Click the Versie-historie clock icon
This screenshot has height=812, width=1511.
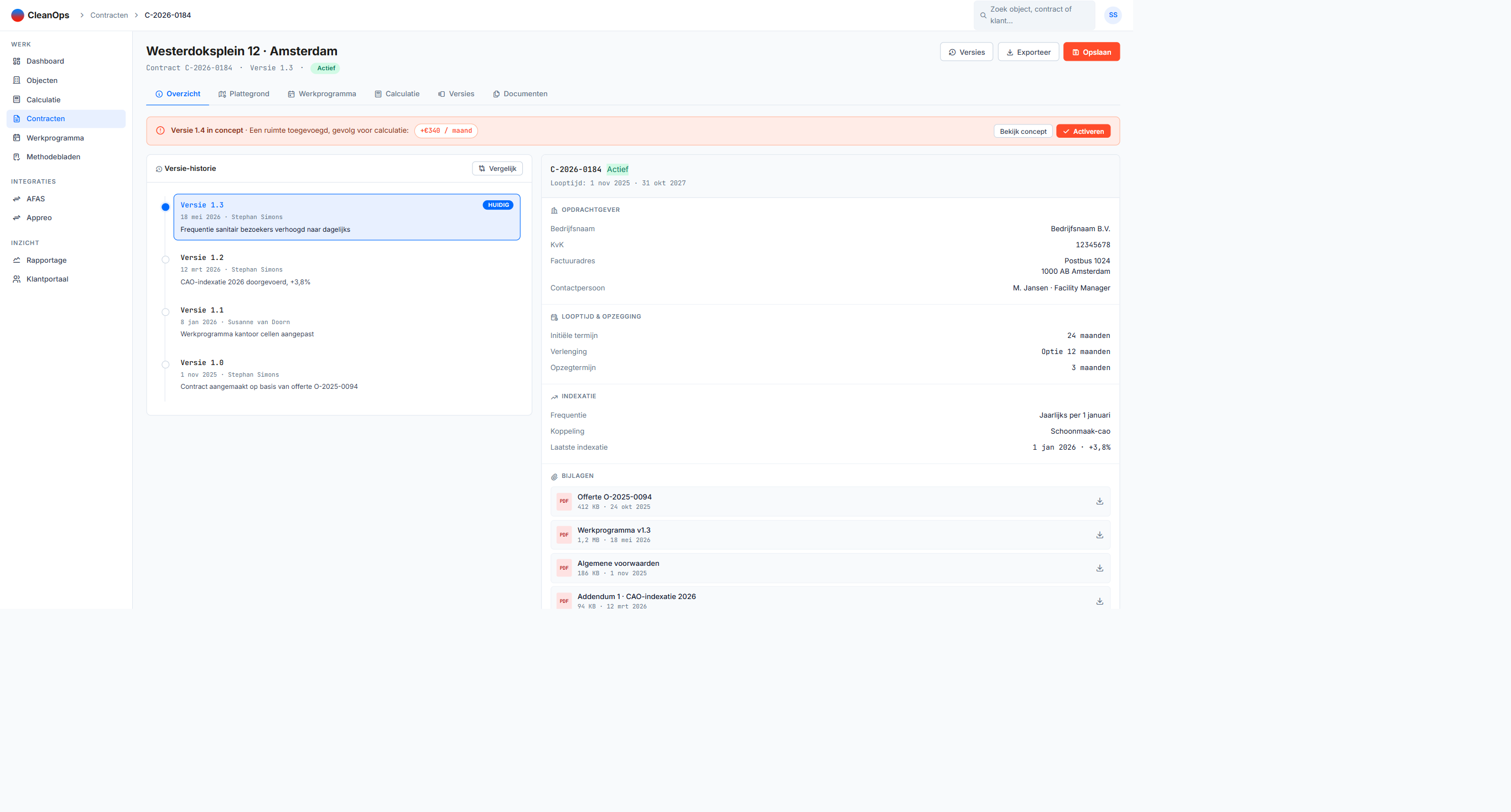click(159, 169)
